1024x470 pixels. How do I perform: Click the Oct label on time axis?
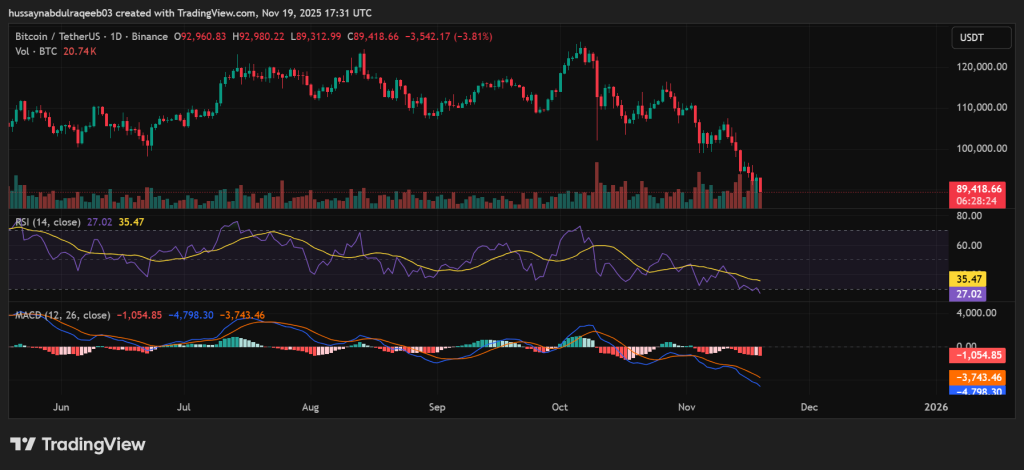[560, 408]
